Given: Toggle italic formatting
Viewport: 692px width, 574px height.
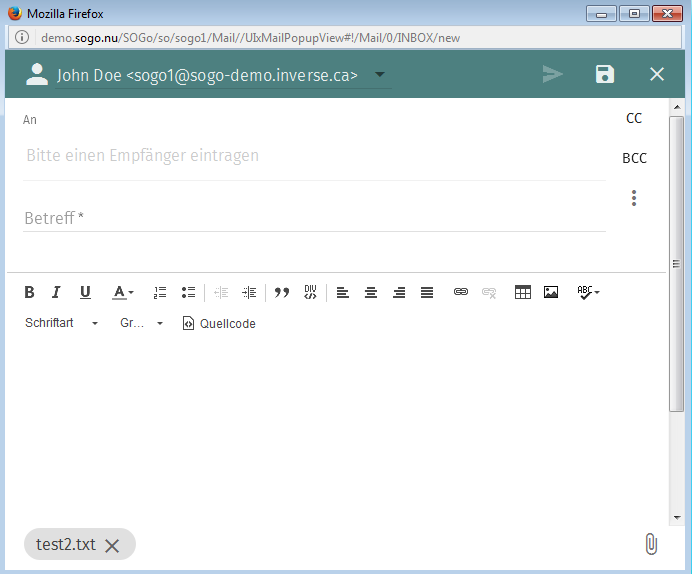Looking at the screenshot, I should (x=56, y=292).
